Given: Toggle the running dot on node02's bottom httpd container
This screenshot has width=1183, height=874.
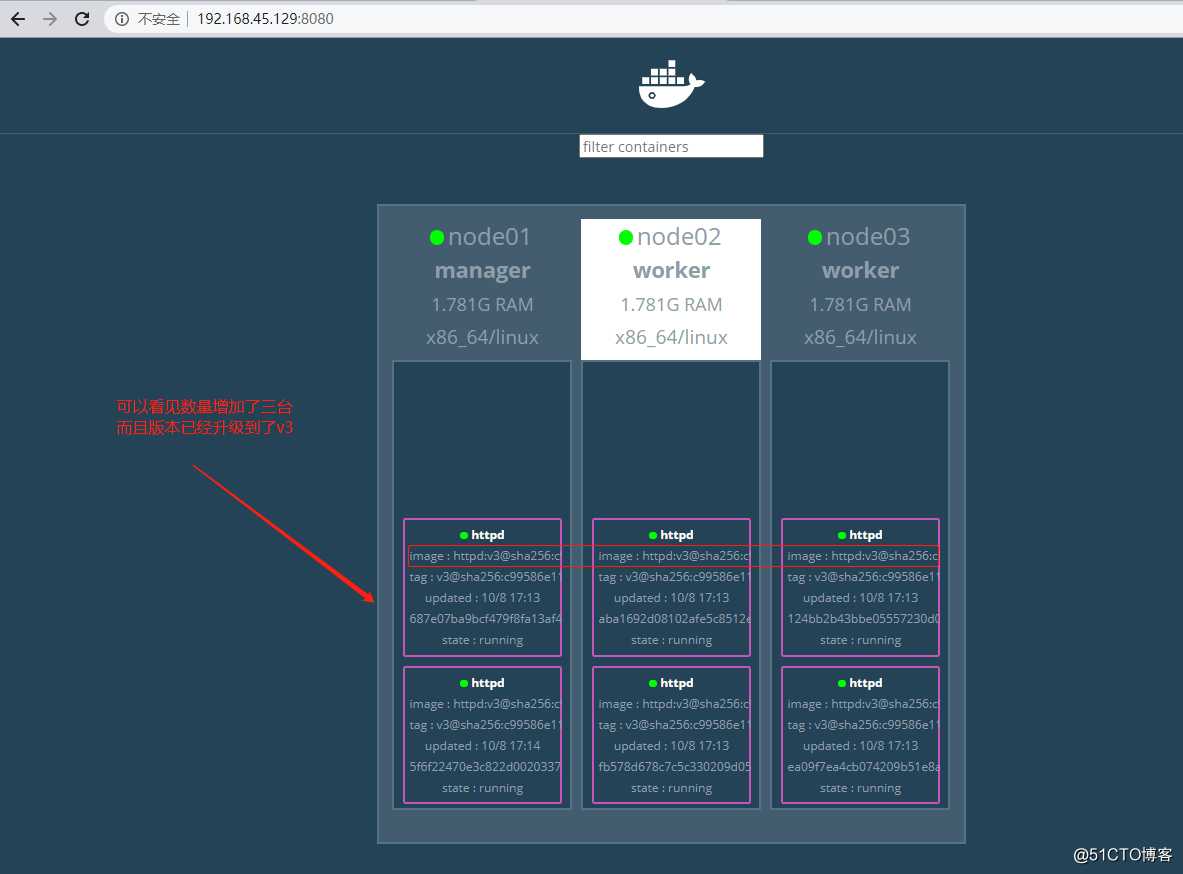Looking at the screenshot, I should (x=651, y=683).
